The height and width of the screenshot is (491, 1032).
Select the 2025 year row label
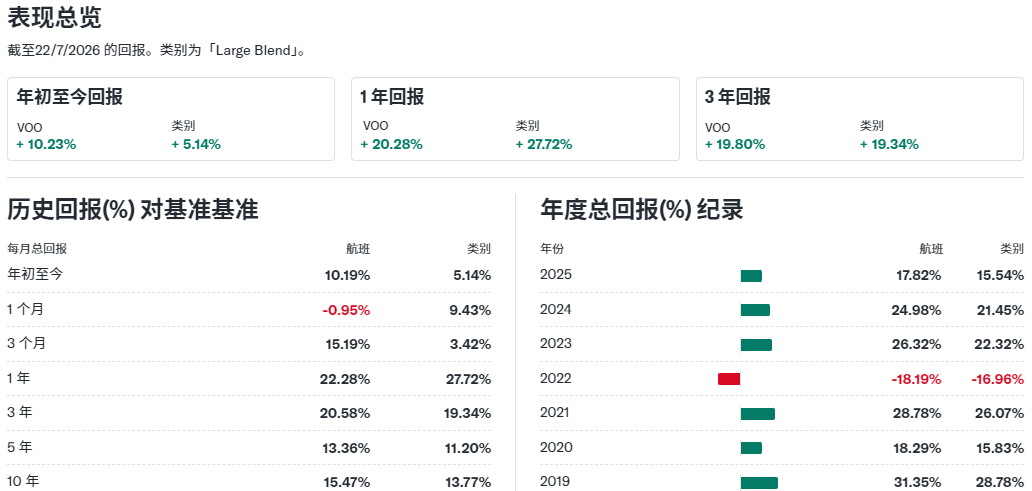pos(556,274)
